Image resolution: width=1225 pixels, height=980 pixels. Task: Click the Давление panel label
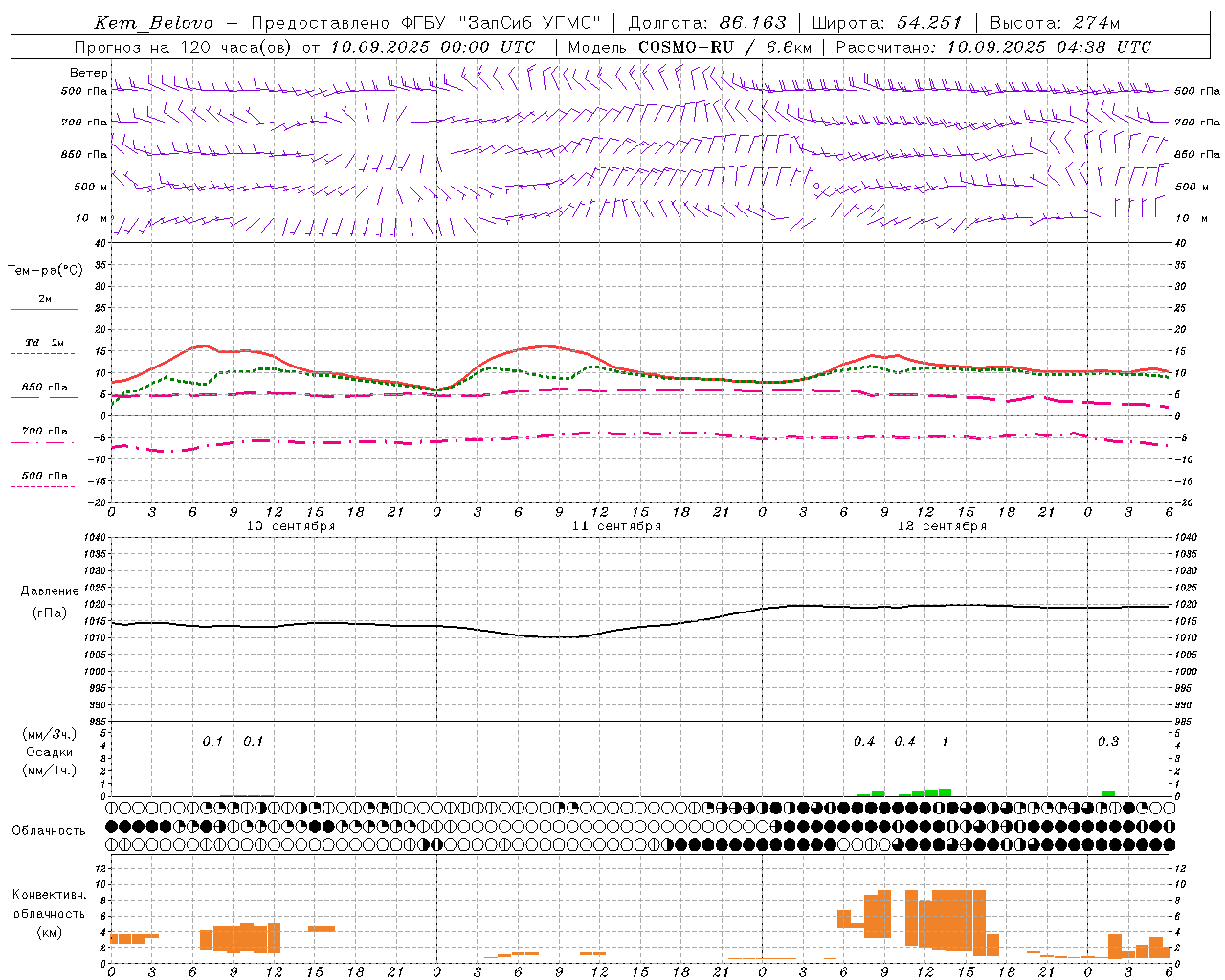click(x=50, y=591)
